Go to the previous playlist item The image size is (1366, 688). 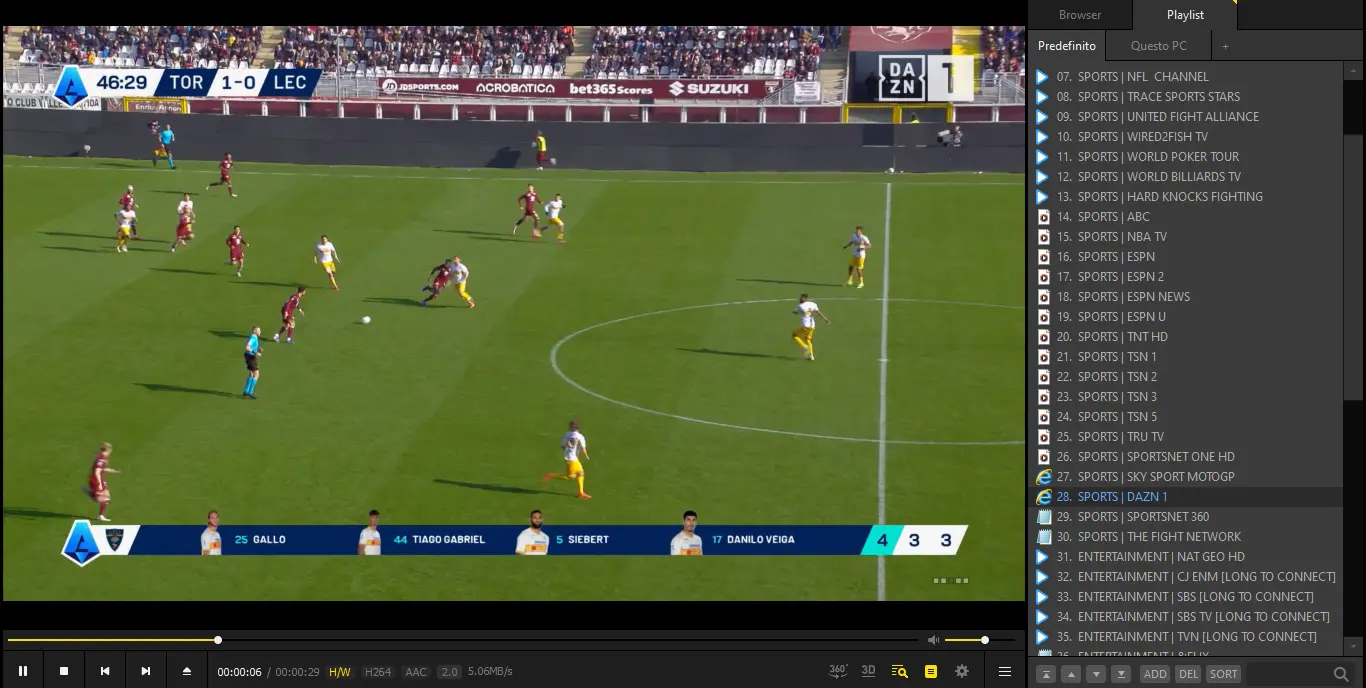pyautogui.click(x=105, y=671)
